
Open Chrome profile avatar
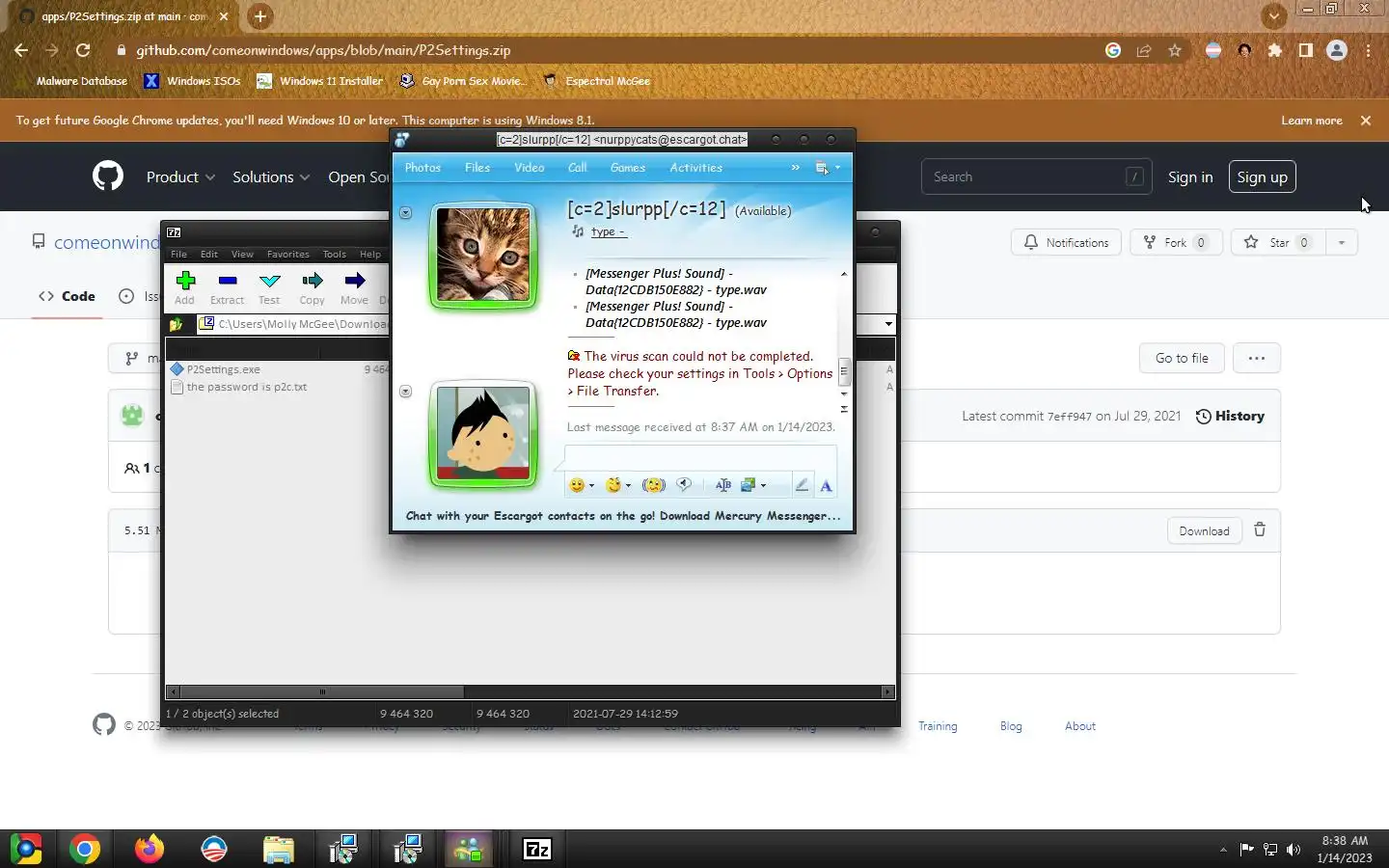click(1337, 50)
